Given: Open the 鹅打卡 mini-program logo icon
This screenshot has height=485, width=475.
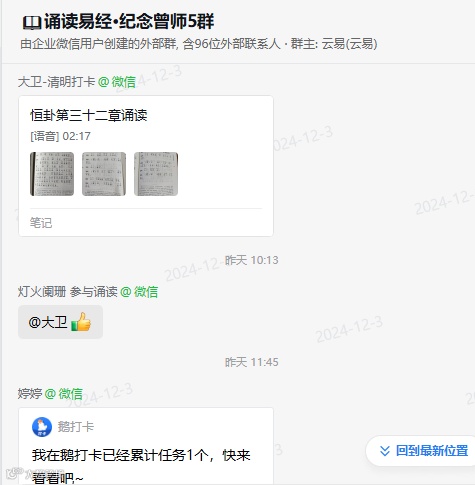Looking at the screenshot, I should pyautogui.click(x=42, y=427).
